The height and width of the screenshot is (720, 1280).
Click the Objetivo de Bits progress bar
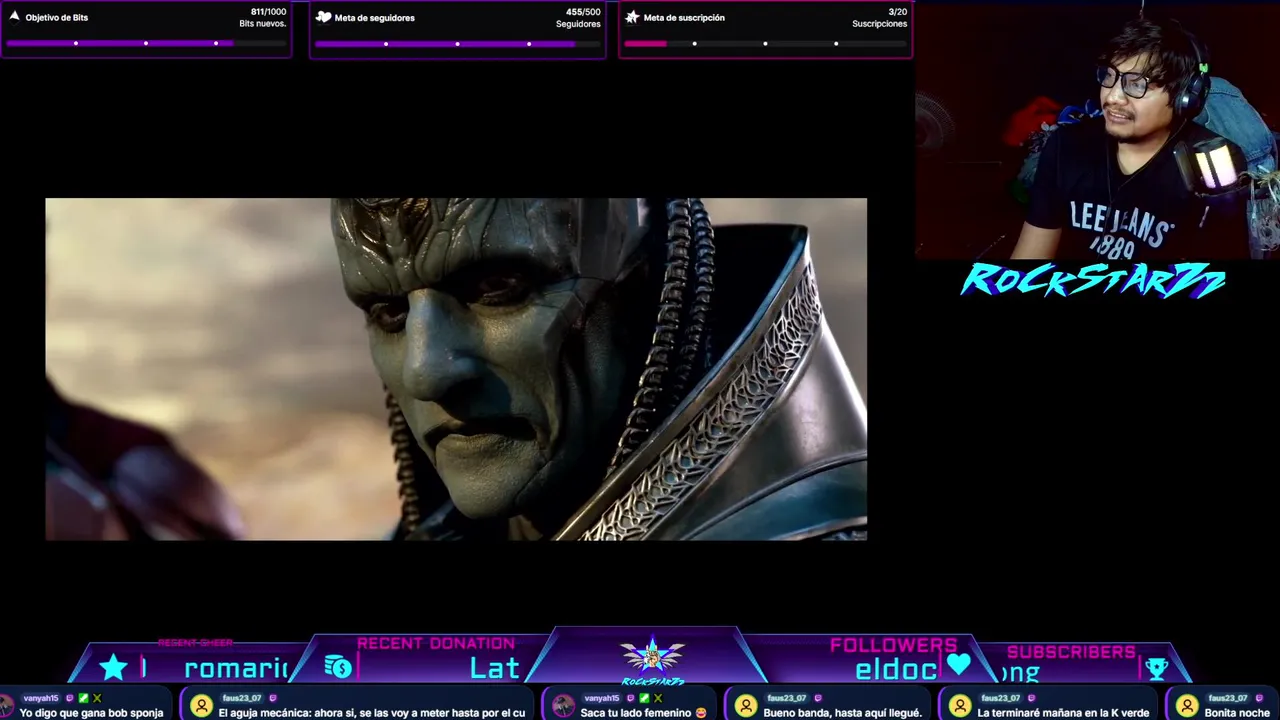(x=146, y=43)
